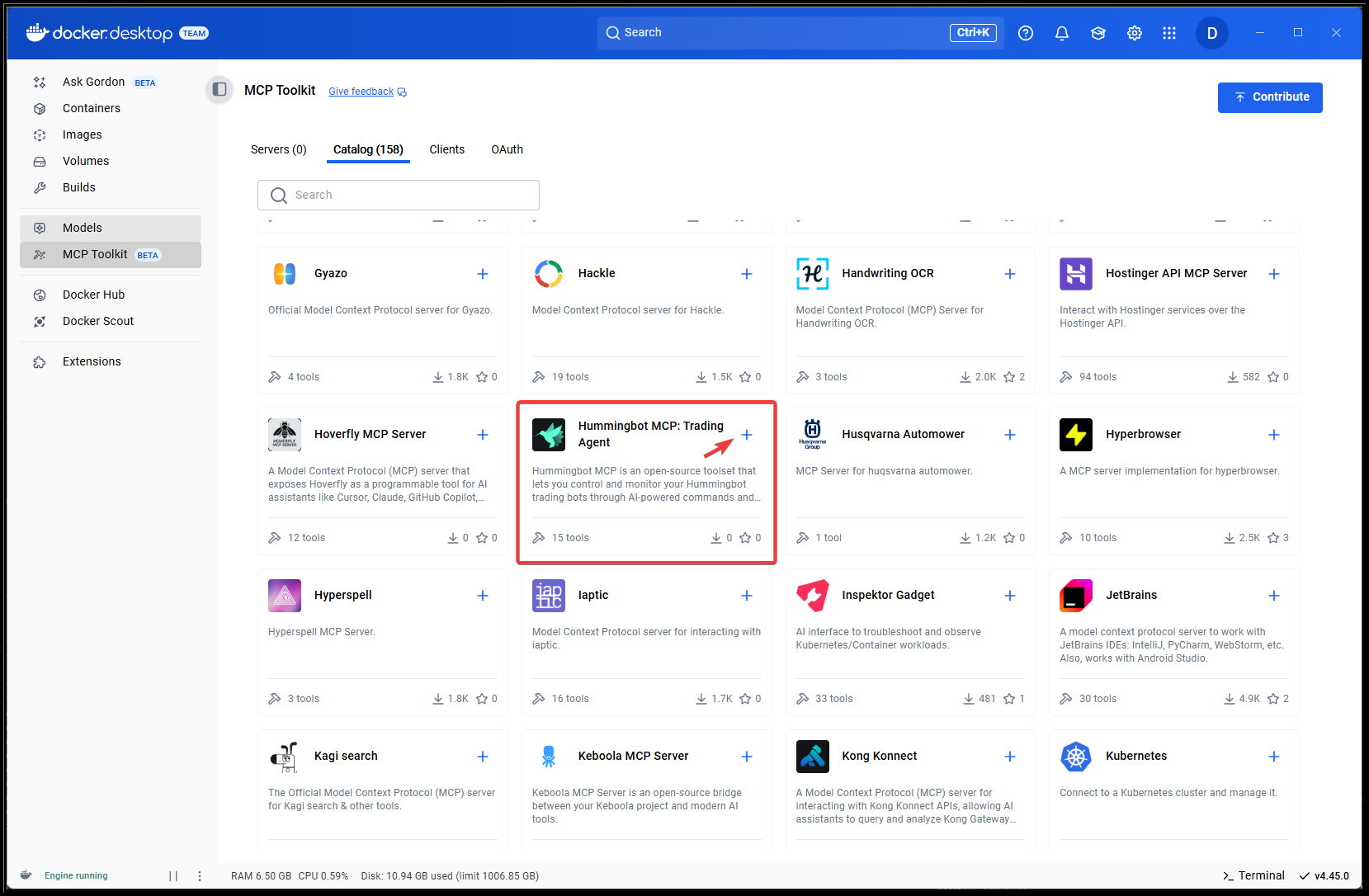Open Docker Desktop settings gear
Image resolution: width=1369 pixels, height=896 pixels.
coord(1134,33)
